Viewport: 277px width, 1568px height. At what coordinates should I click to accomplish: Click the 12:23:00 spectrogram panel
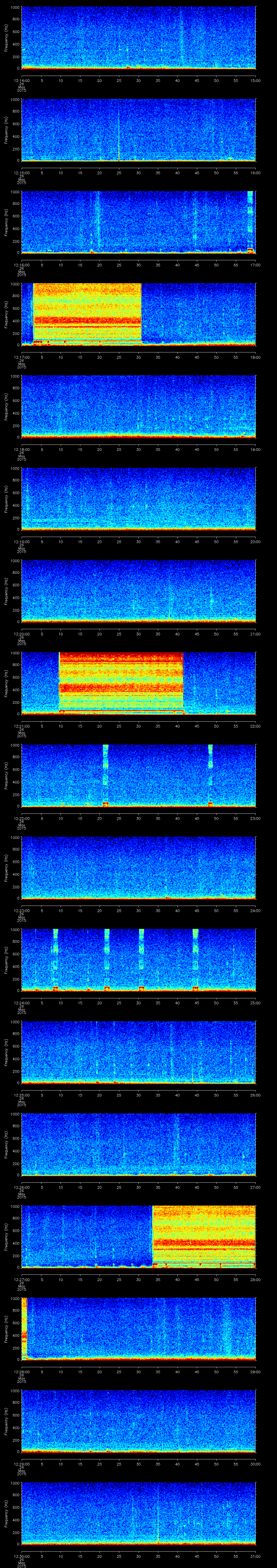tap(139, 868)
